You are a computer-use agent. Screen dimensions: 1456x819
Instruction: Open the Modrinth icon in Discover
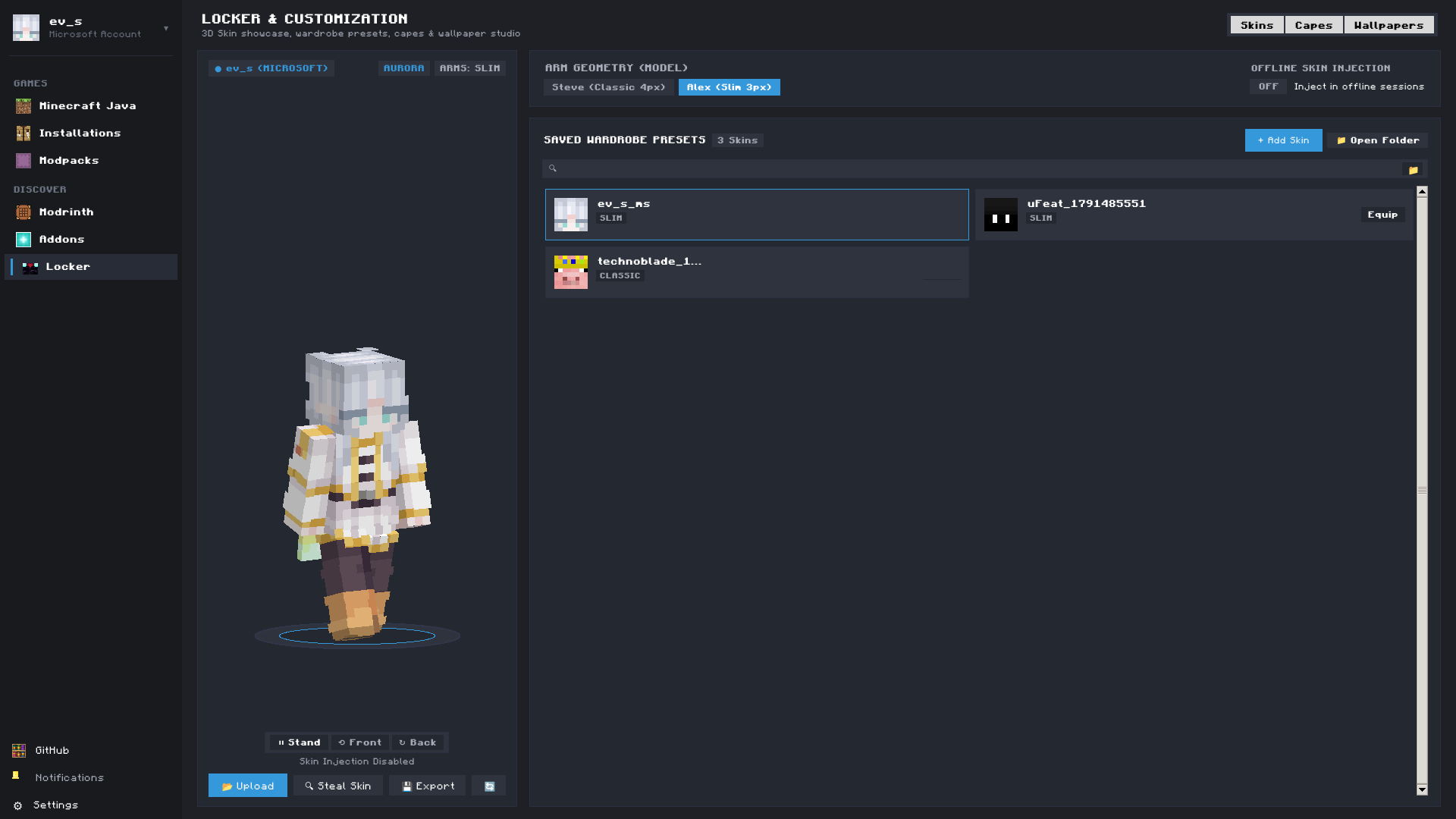point(24,212)
